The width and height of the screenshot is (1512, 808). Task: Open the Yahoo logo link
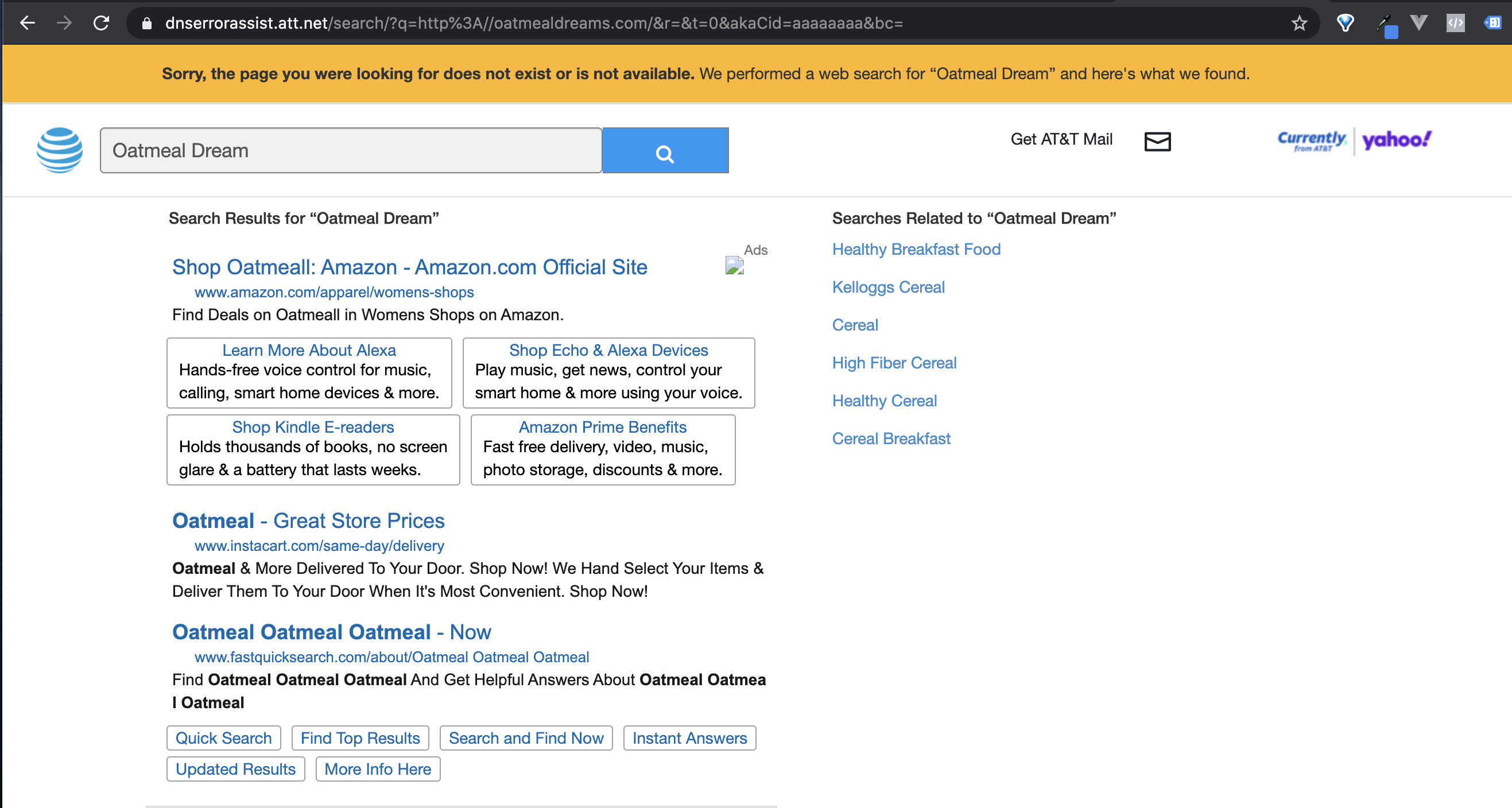click(x=1397, y=139)
